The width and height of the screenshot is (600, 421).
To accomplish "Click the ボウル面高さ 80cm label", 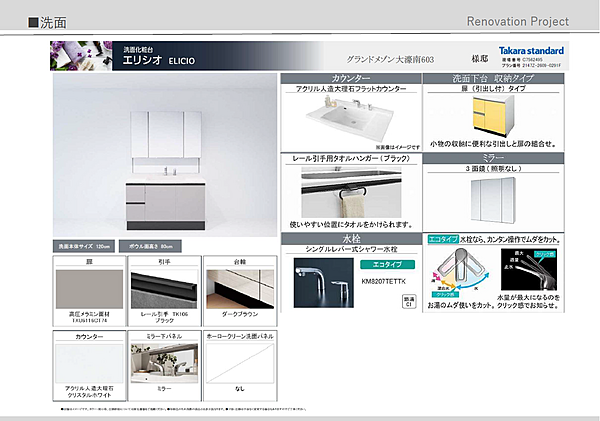I will tap(150, 246).
